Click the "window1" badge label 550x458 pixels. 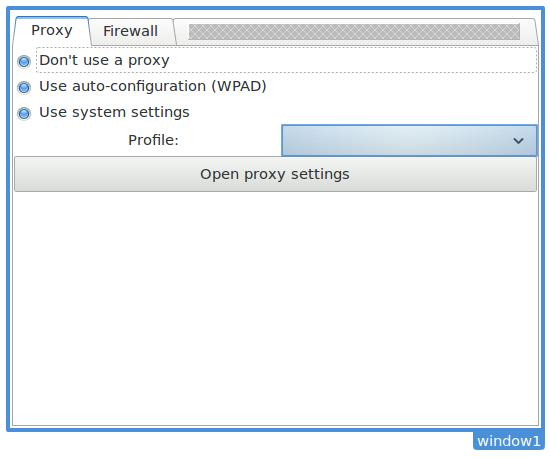[x=509, y=441]
